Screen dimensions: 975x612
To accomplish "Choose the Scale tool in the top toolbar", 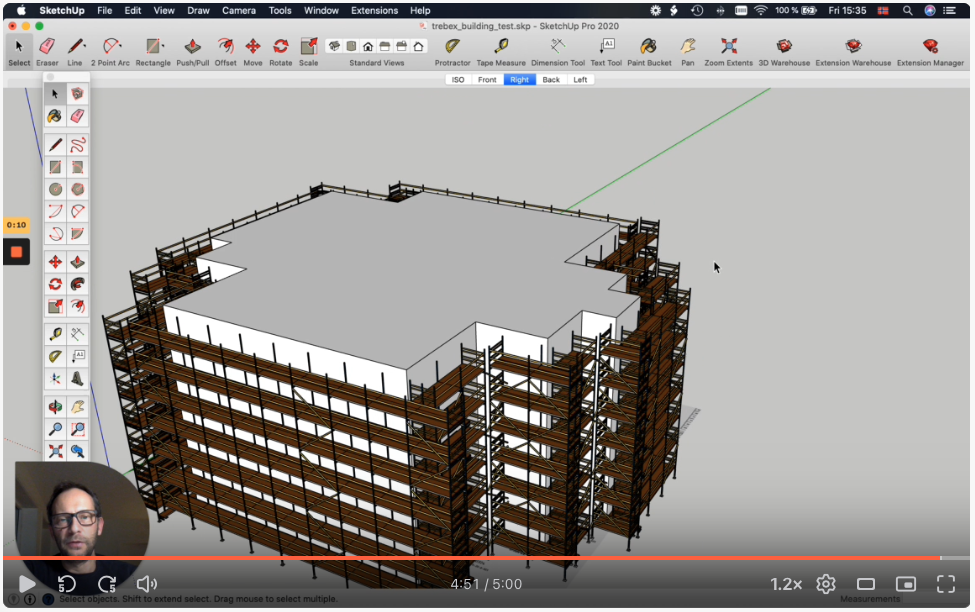I will [308, 52].
